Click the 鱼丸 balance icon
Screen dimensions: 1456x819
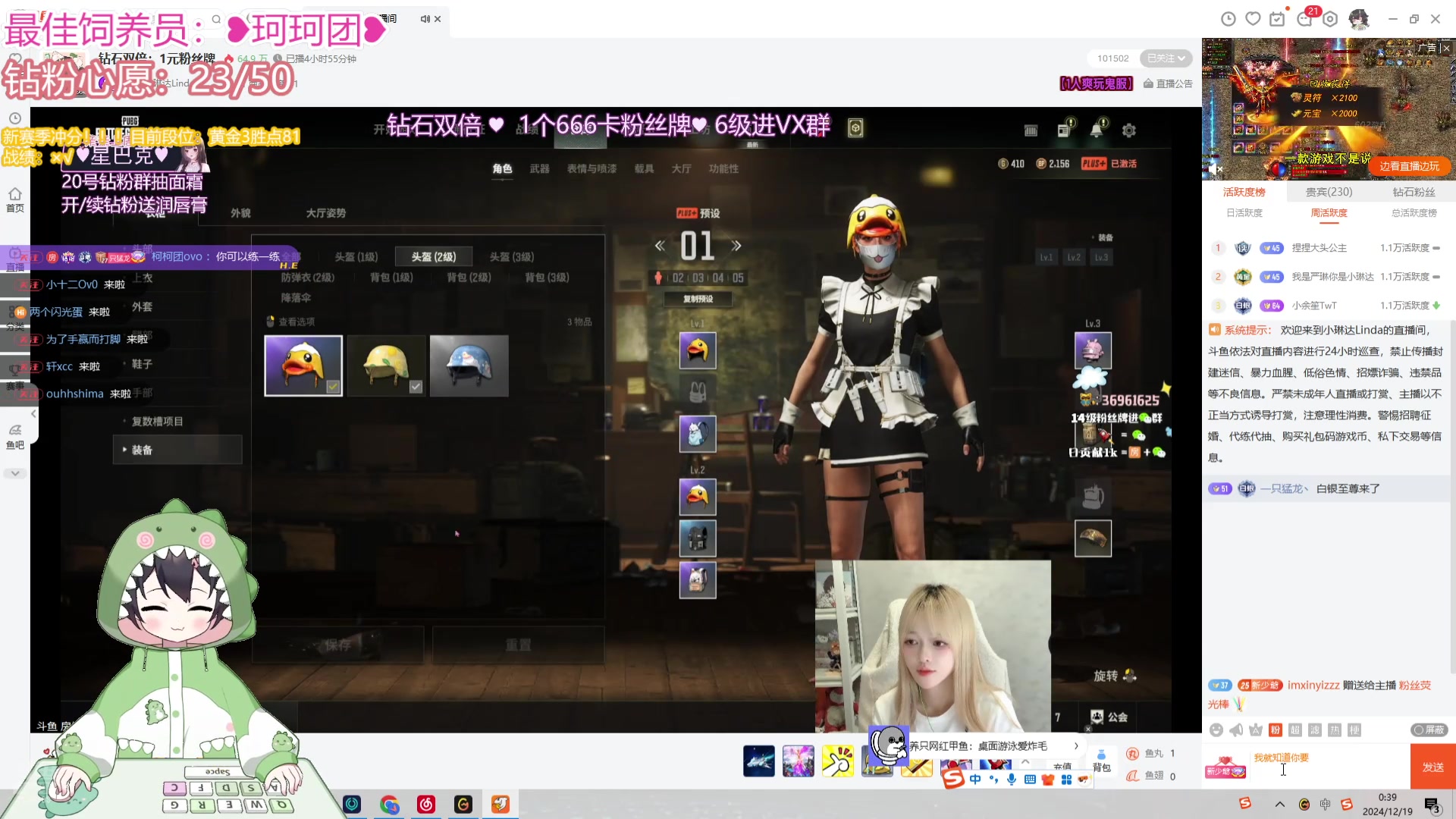[x=1133, y=753]
